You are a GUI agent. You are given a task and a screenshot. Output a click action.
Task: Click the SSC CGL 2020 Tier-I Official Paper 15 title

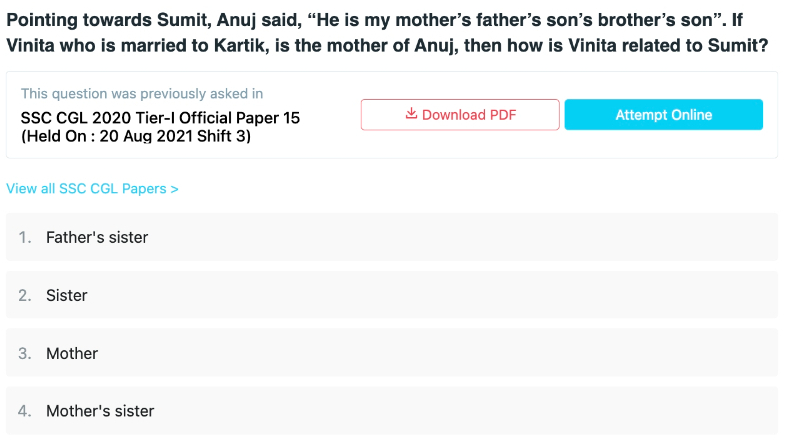[x=160, y=118]
